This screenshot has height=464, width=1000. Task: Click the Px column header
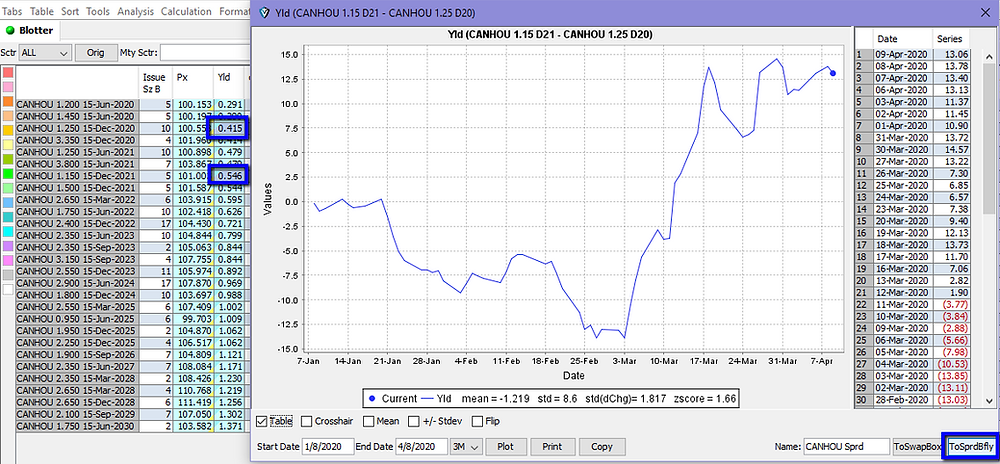tap(193, 82)
